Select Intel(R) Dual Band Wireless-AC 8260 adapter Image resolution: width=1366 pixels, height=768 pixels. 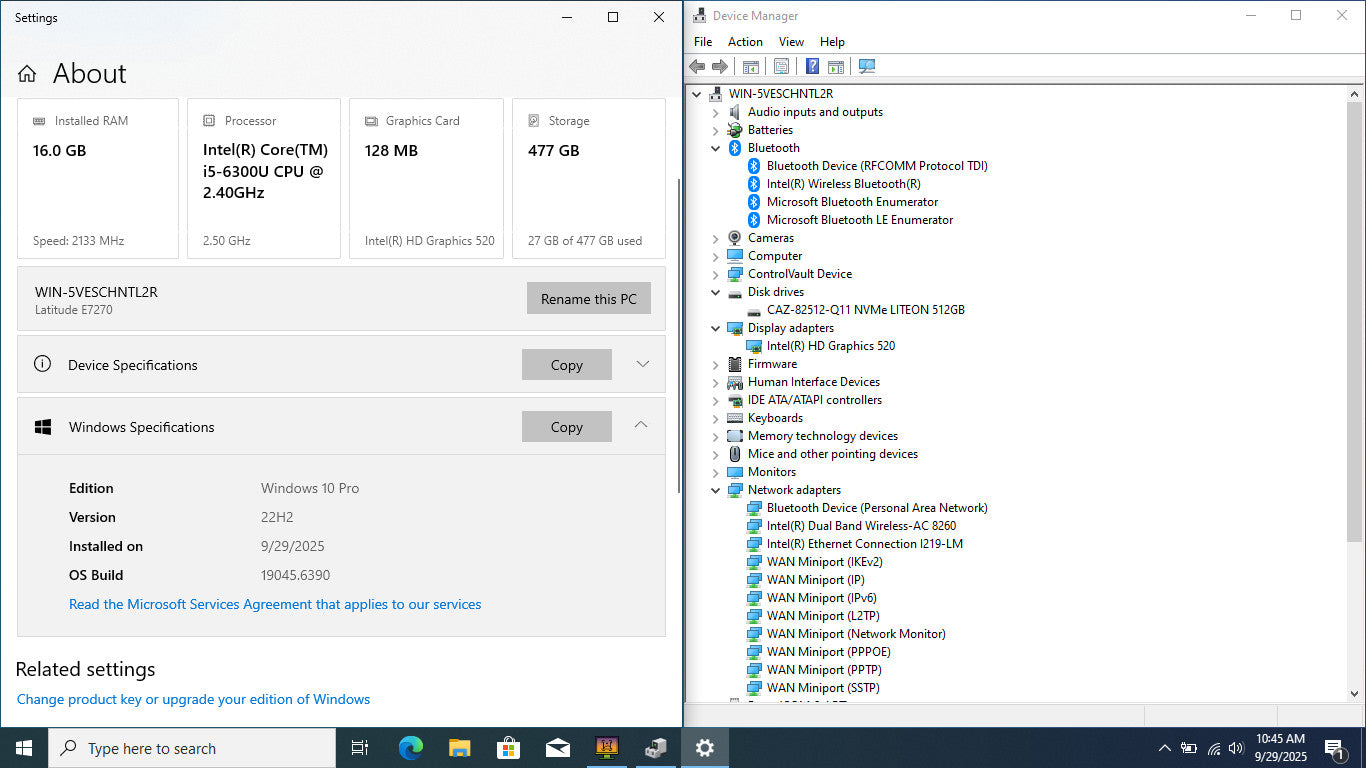(x=860, y=526)
